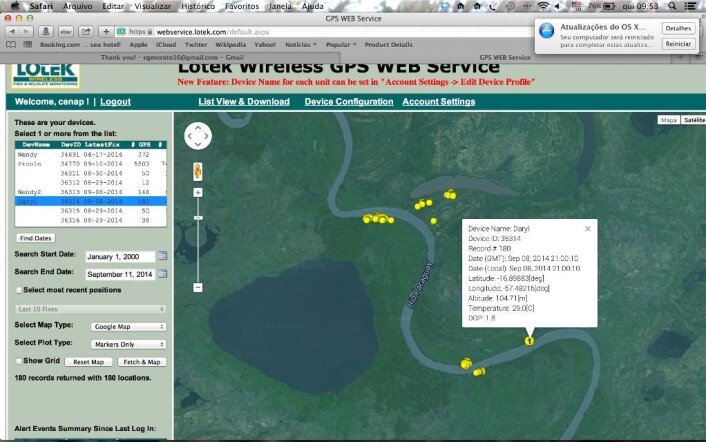
Task: Click the Reset Map button
Action: pyautogui.click(x=88, y=362)
